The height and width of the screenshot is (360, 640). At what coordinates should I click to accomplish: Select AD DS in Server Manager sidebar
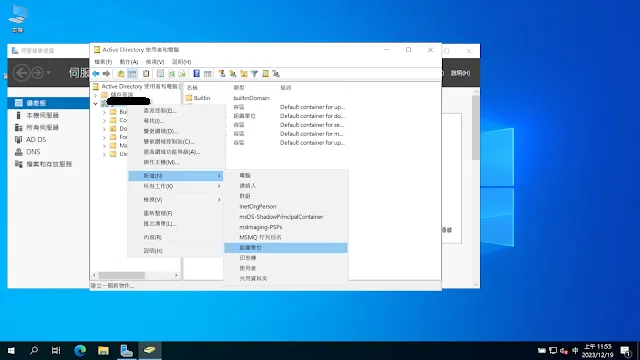coord(48,140)
